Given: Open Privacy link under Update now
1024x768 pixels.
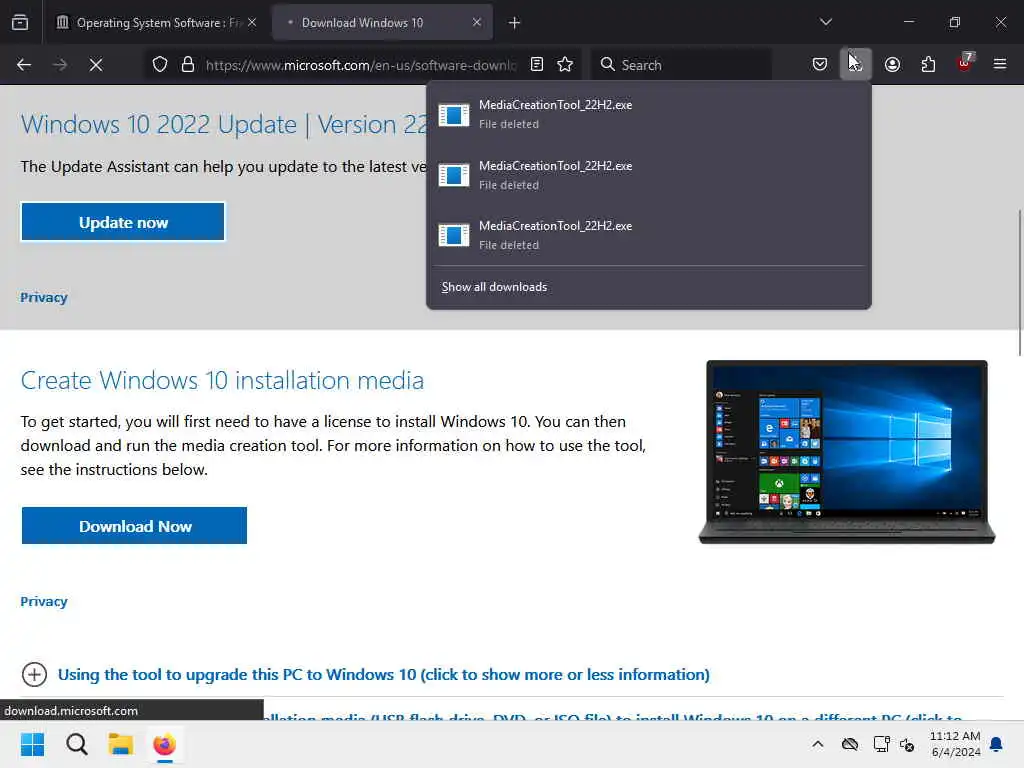Looking at the screenshot, I should click(44, 297).
